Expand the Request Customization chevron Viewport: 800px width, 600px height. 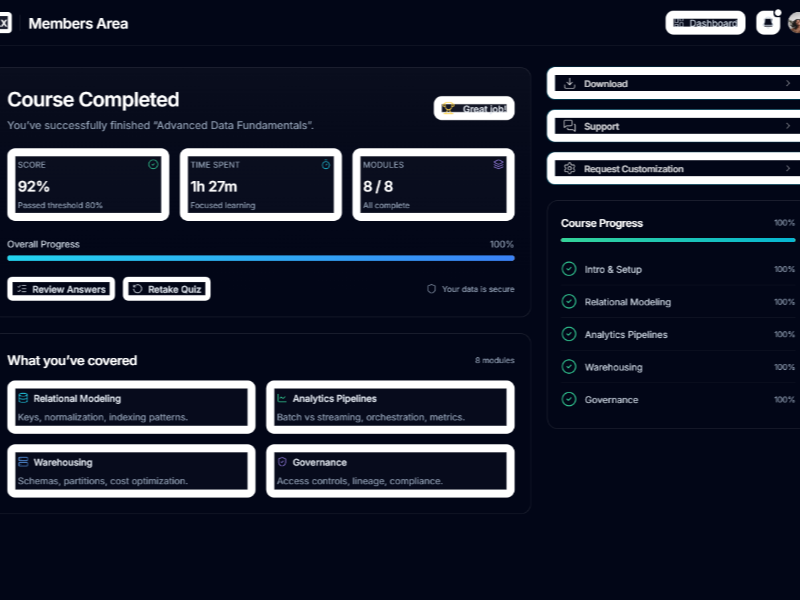pyautogui.click(x=787, y=169)
